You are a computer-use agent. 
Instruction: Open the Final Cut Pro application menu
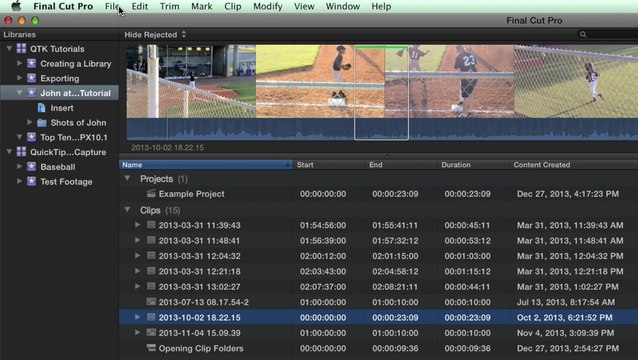pyautogui.click(x=63, y=6)
